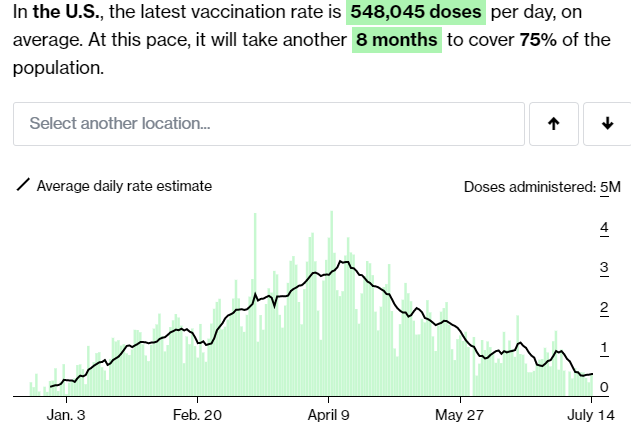Click the "May 27" date marker
Screen dimensions: 631x430
(460, 414)
